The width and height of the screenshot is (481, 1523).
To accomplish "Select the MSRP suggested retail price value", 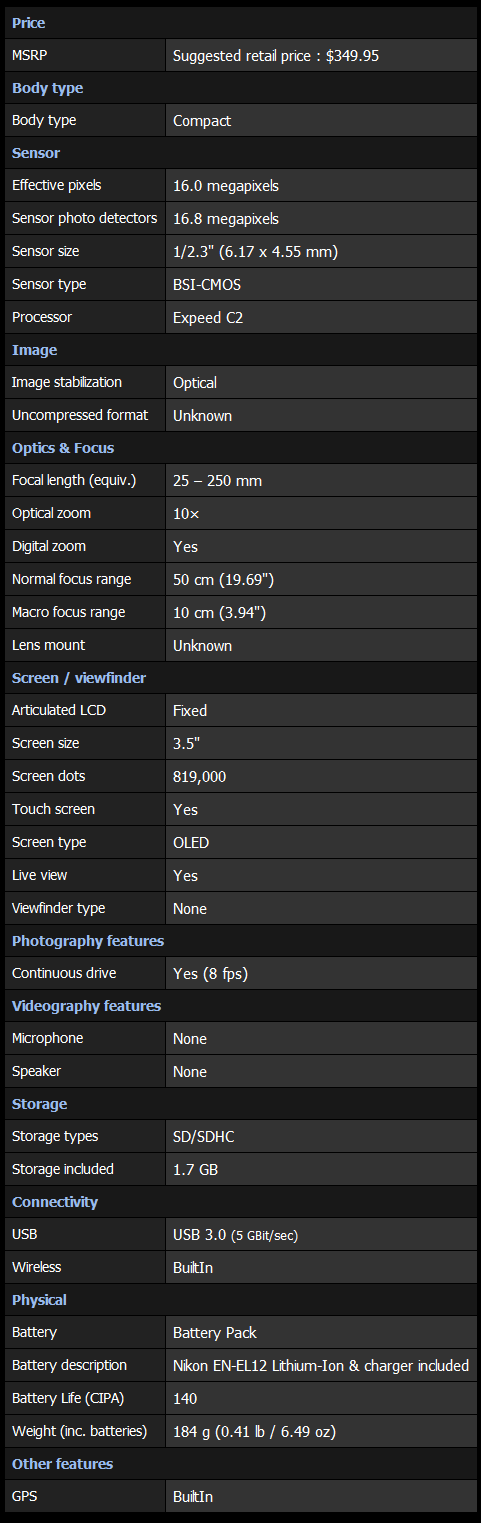I will coord(276,56).
